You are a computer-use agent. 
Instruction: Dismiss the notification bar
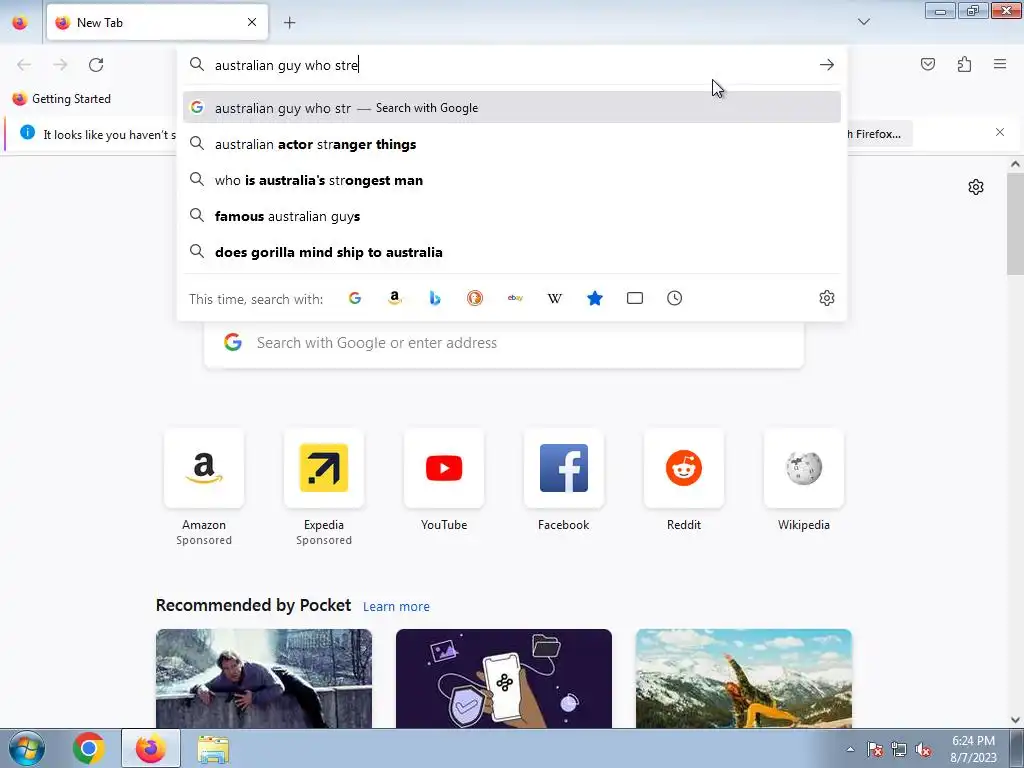tap(1000, 133)
